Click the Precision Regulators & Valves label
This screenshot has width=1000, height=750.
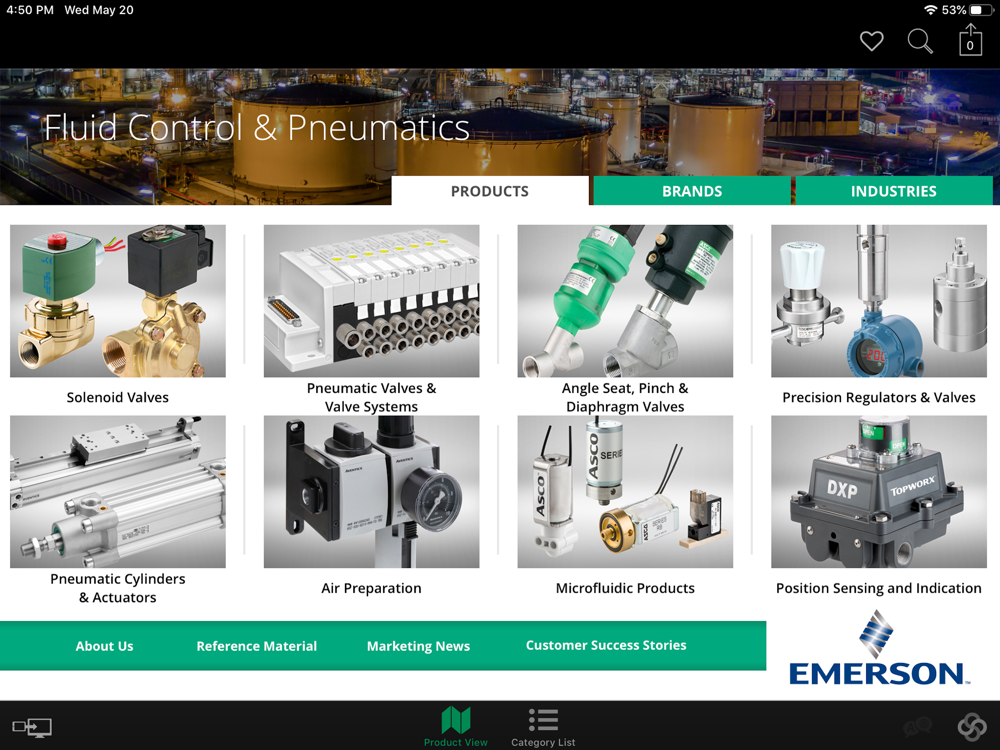click(x=879, y=397)
